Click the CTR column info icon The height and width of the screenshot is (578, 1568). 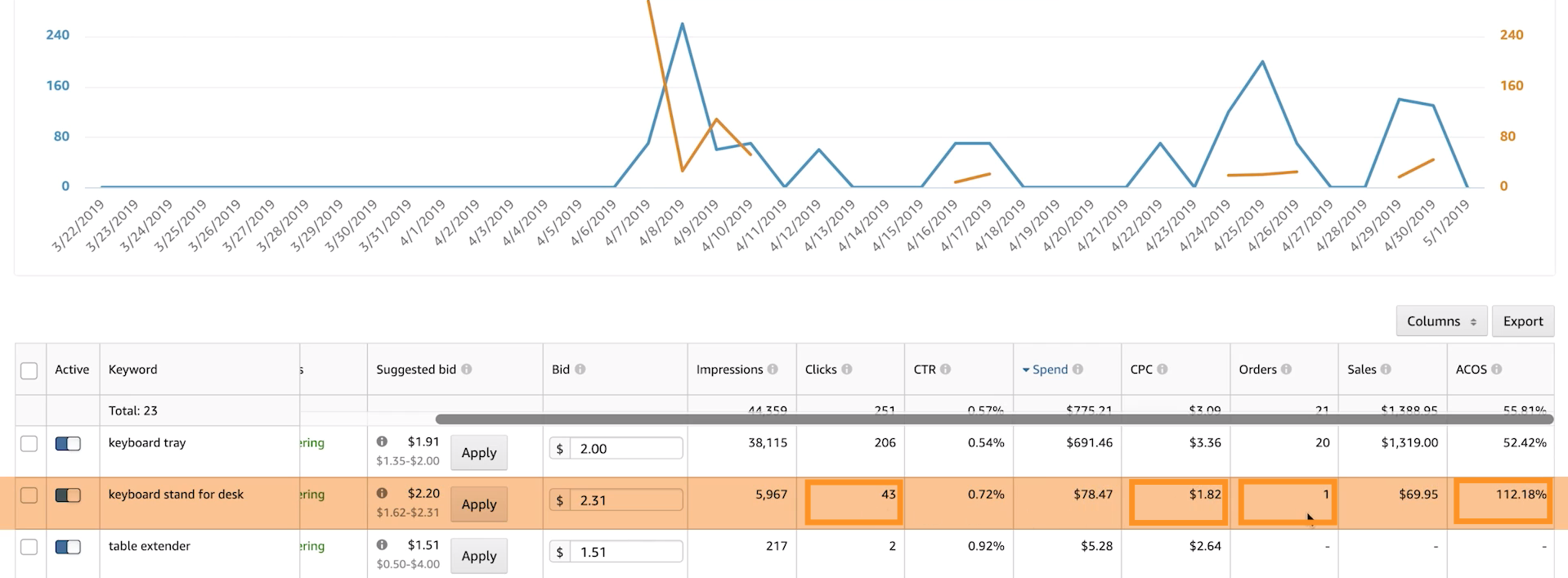(x=945, y=370)
